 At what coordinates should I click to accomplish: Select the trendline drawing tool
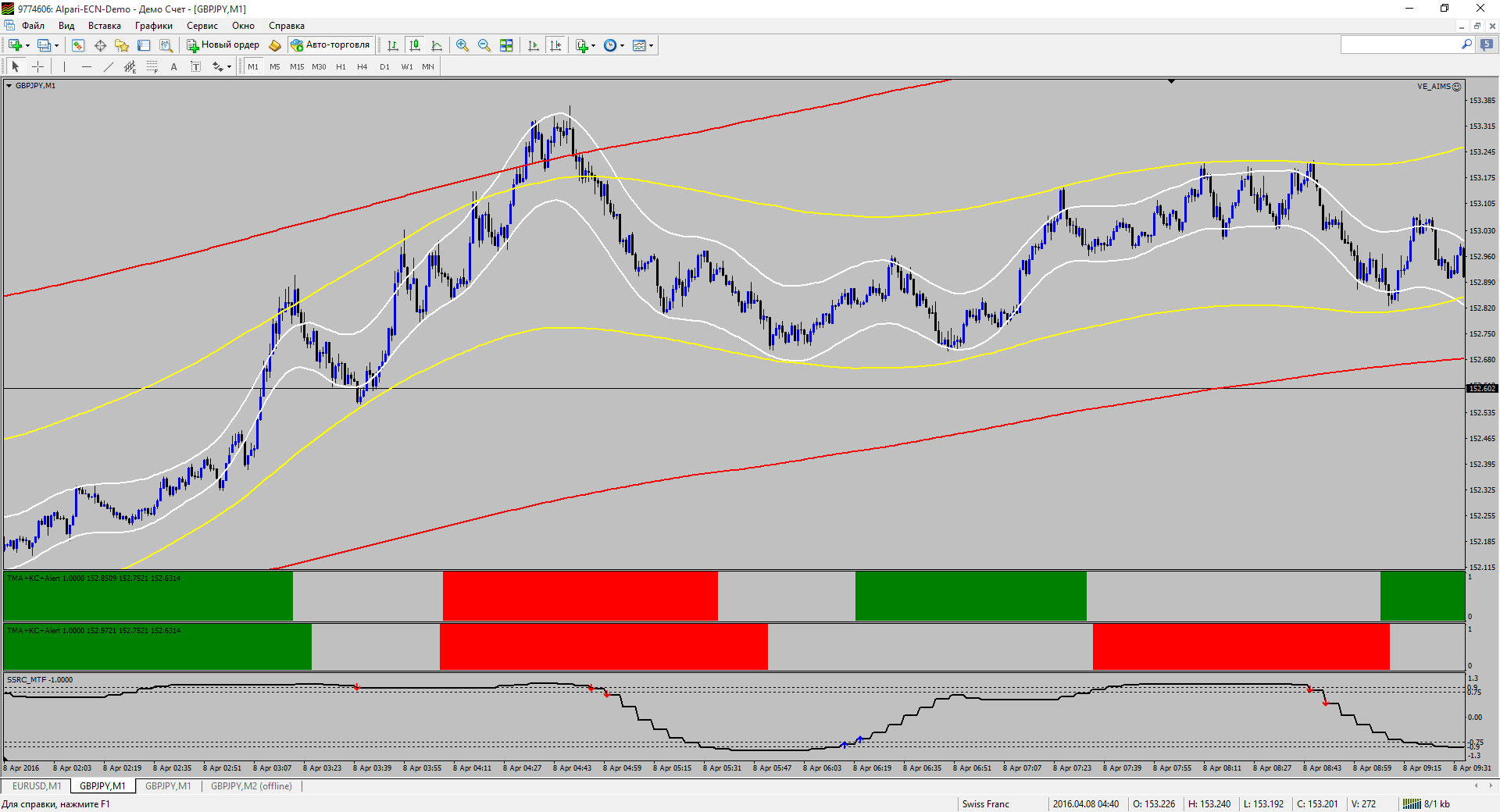(109, 66)
